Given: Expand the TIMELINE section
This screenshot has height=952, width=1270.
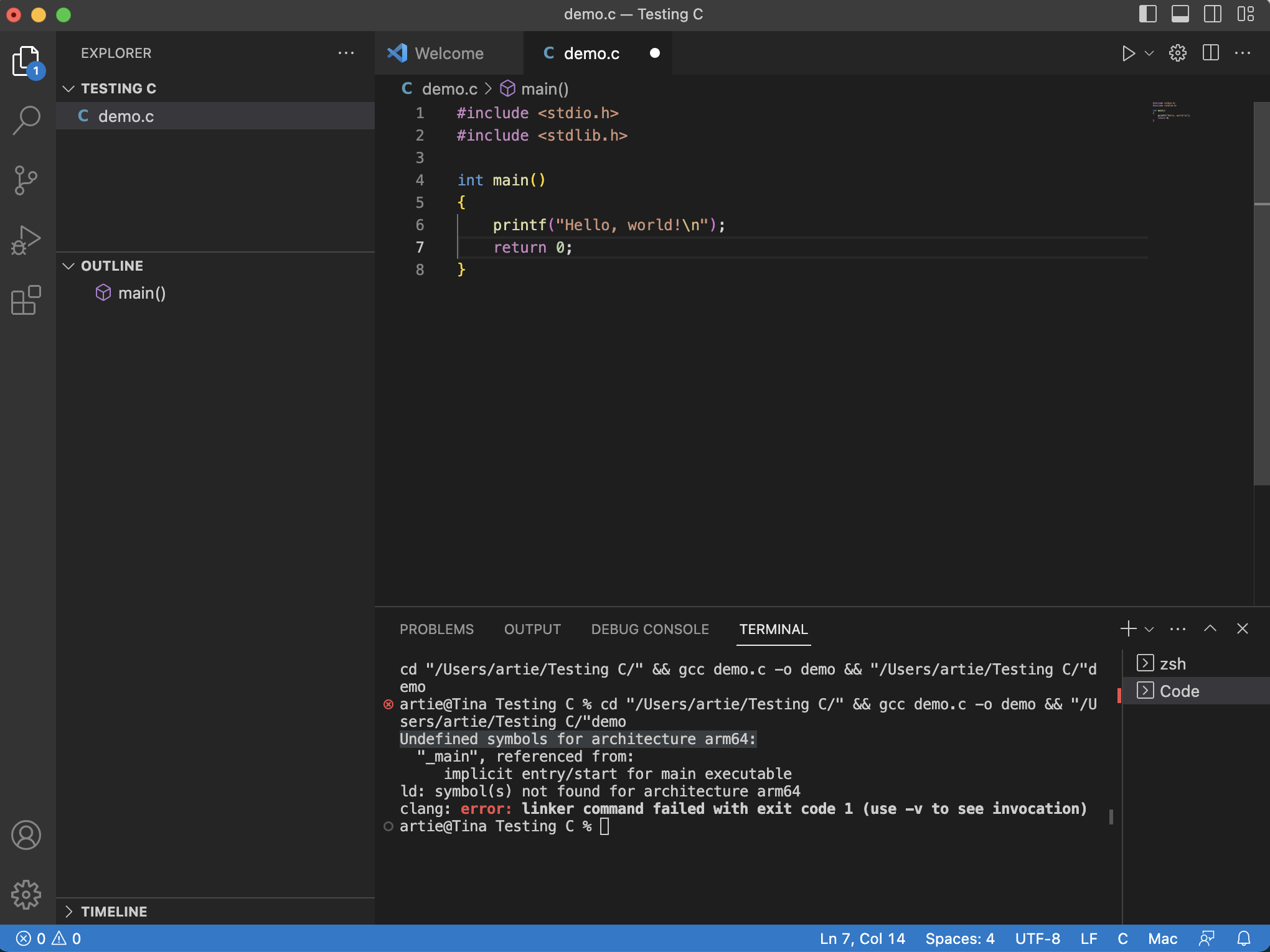Looking at the screenshot, I should click(x=215, y=912).
